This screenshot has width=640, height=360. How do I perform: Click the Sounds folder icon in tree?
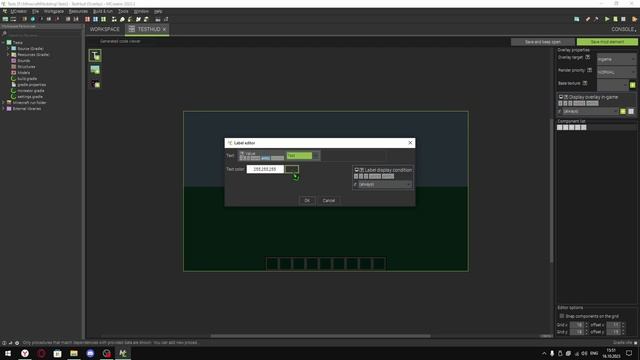click(x=13, y=60)
